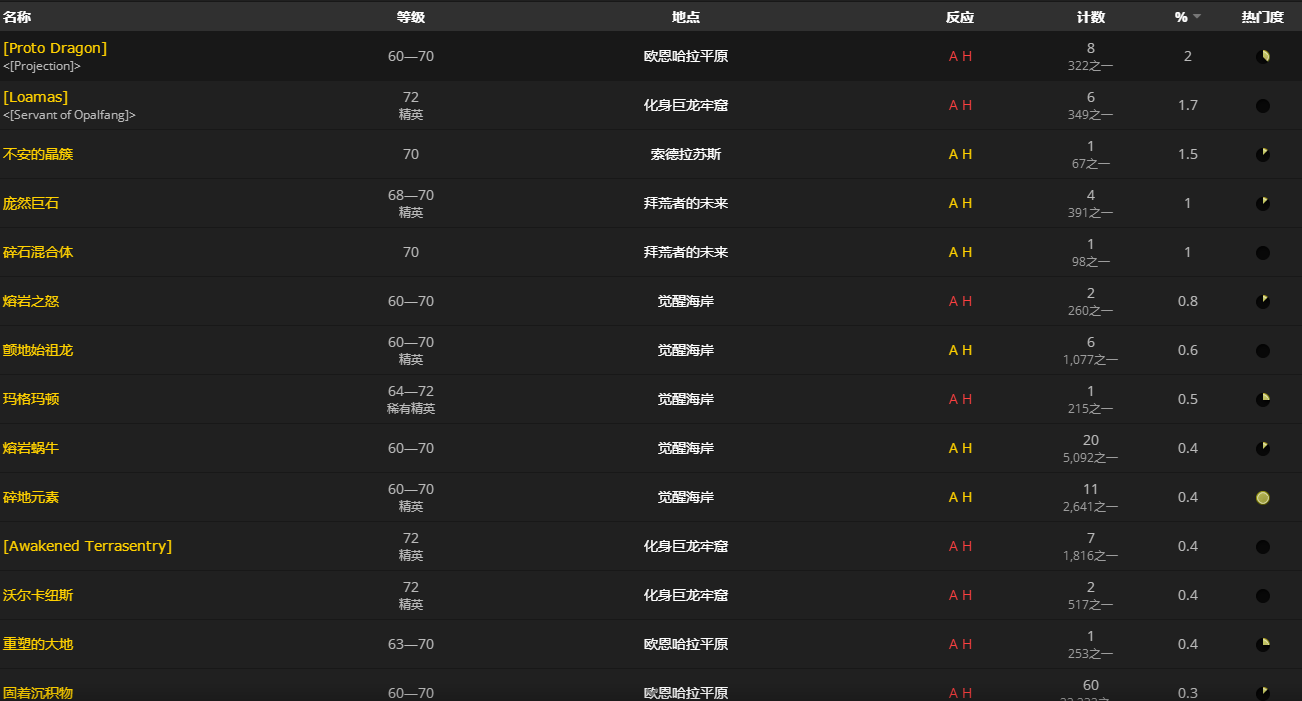1302x701 pixels.
Task: Click the popularity pie icon for 玛格玛顿
Action: pyautogui.click(x=1262, y=399)
